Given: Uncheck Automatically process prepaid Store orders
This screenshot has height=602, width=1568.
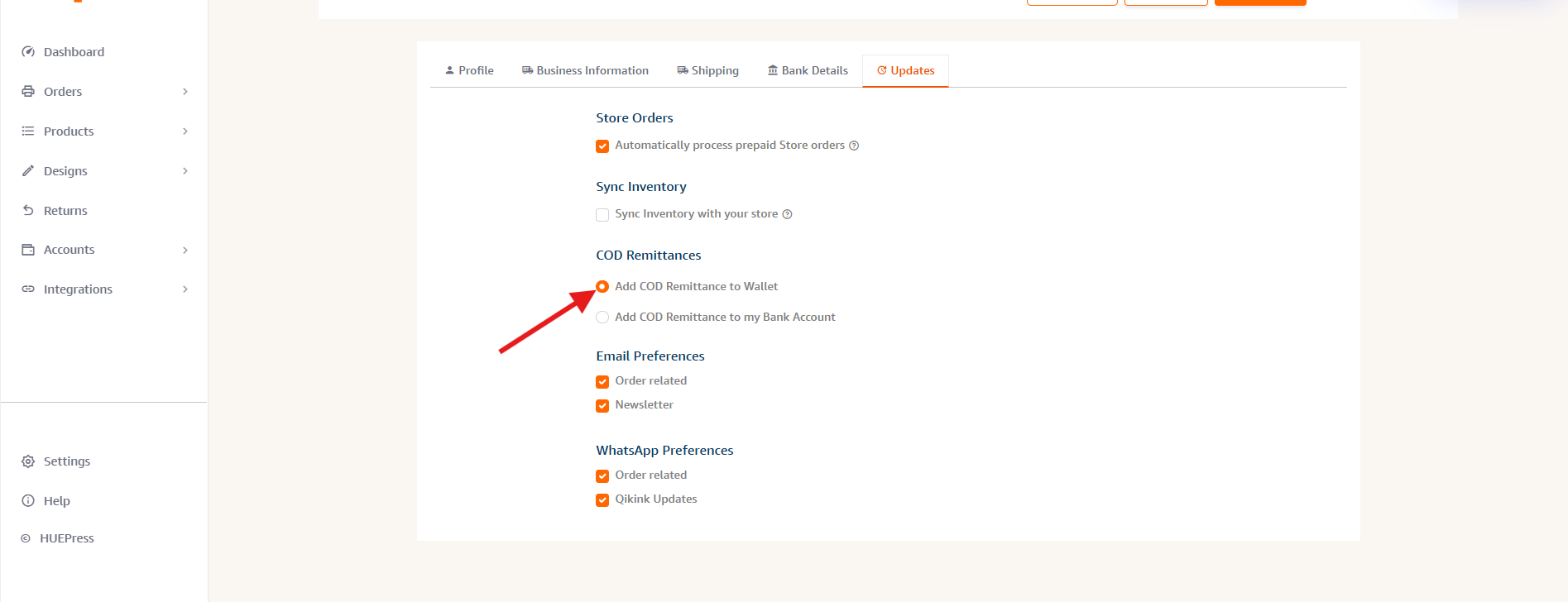Looking at the screenshot, I should click(x=602, y=146).
